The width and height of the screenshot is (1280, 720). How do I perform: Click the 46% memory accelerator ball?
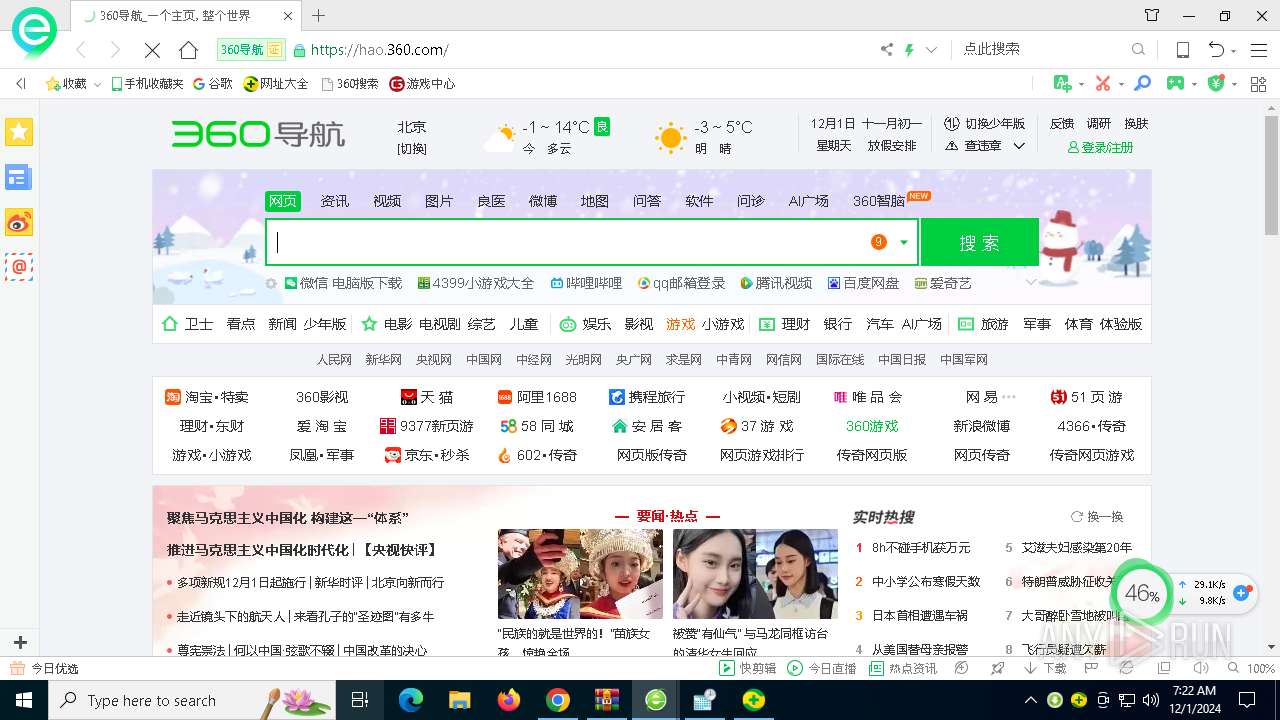(x=1141, y=593)
